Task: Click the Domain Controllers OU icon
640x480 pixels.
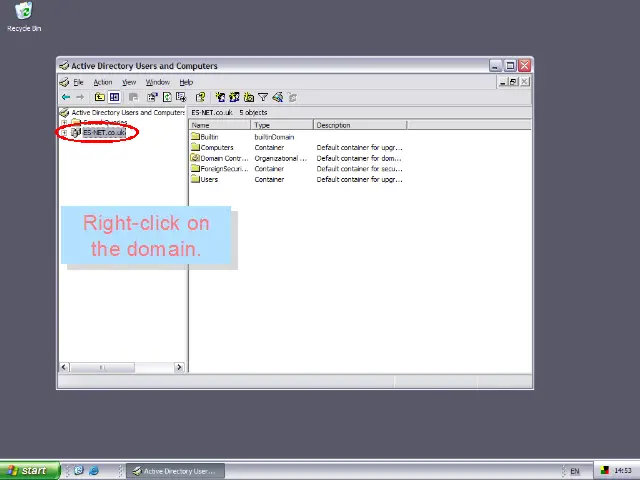Action: 195,158
